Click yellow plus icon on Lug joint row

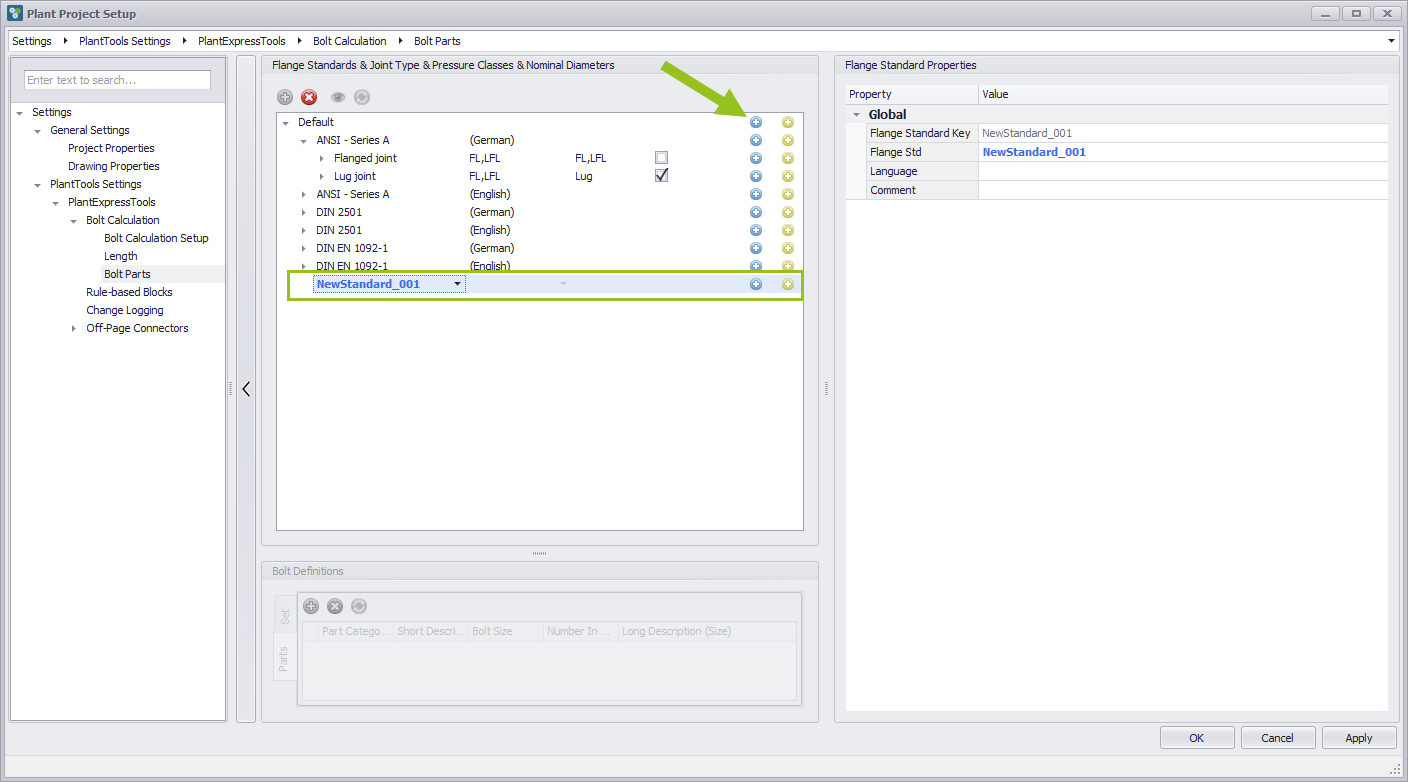[788, 176]
